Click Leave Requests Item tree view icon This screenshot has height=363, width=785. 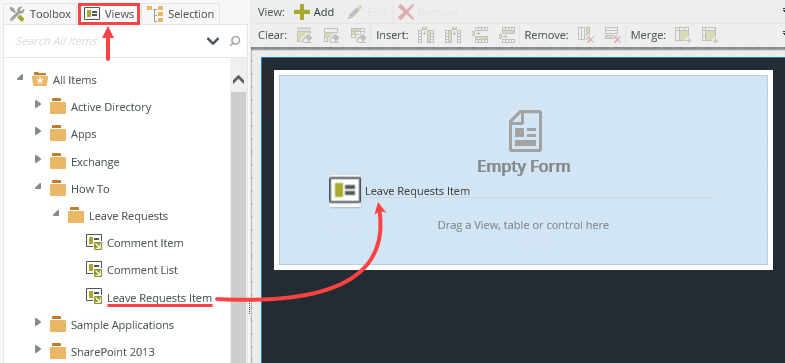(x=94, y=296)
